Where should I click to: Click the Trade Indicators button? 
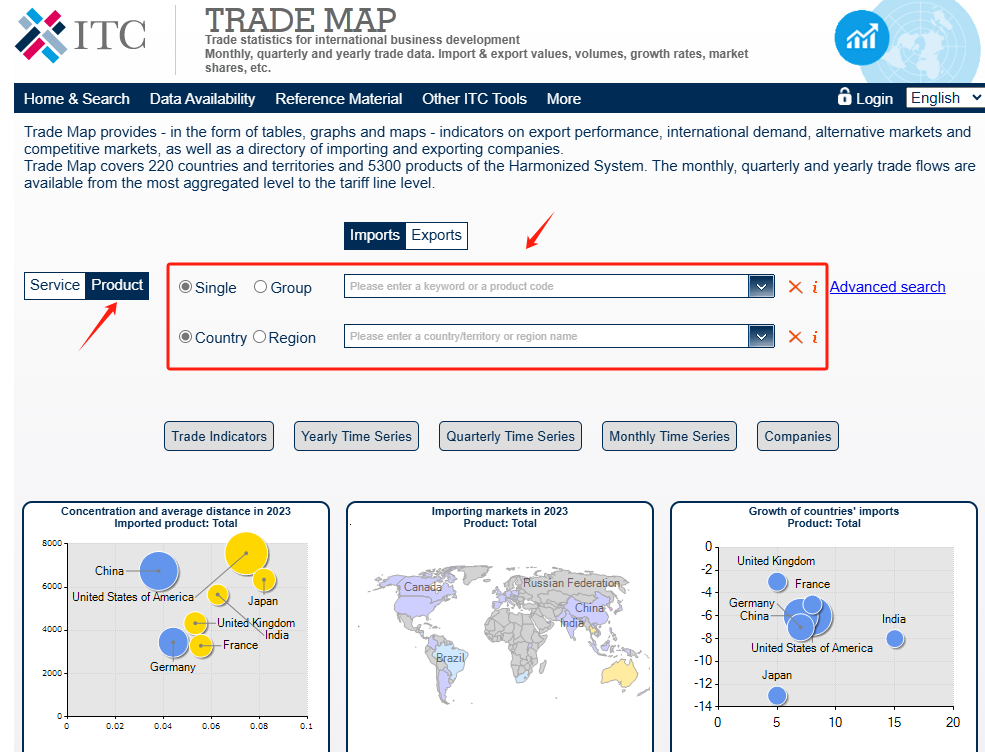219,436
